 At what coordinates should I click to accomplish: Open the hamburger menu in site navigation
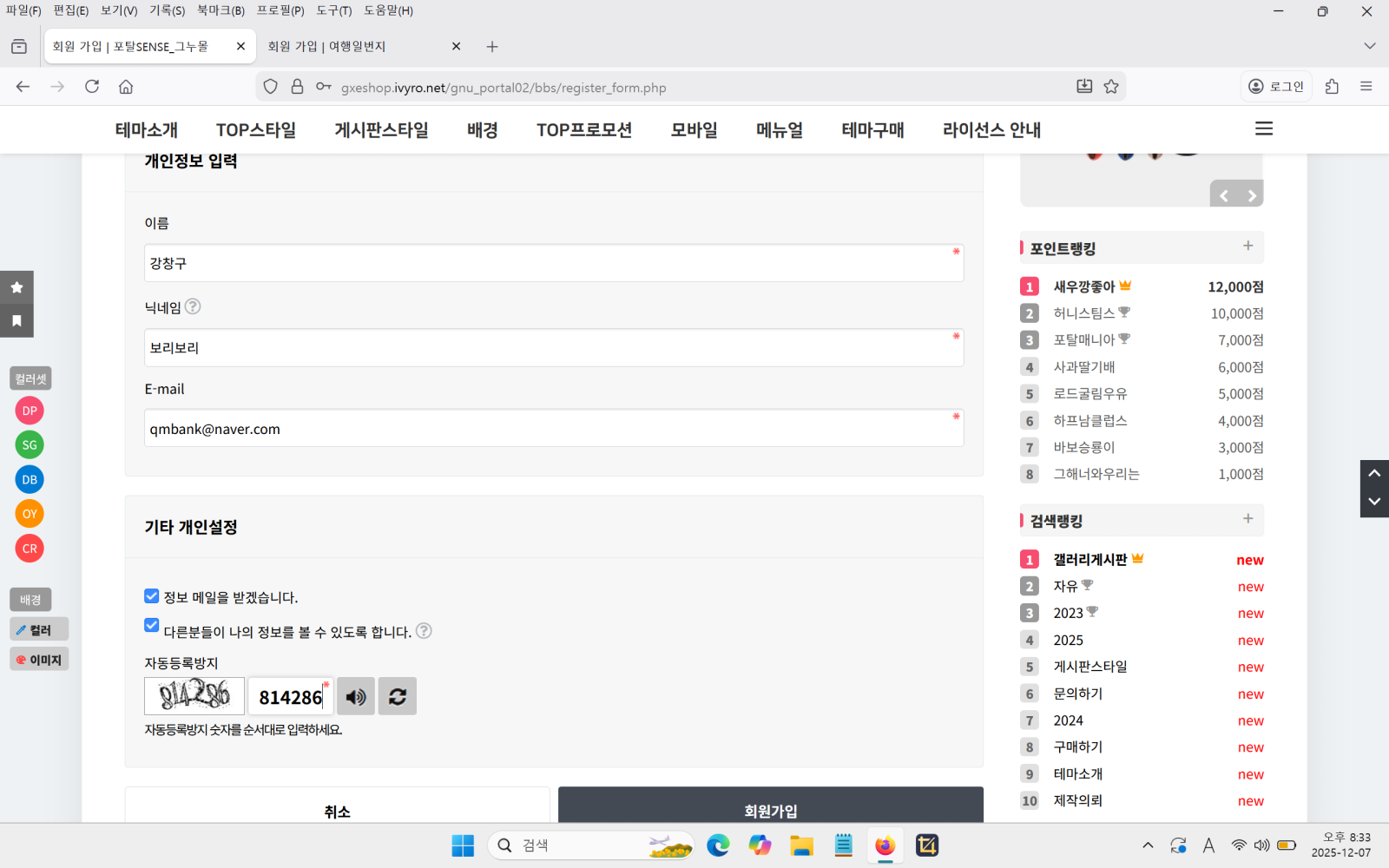coord(1263,128)
